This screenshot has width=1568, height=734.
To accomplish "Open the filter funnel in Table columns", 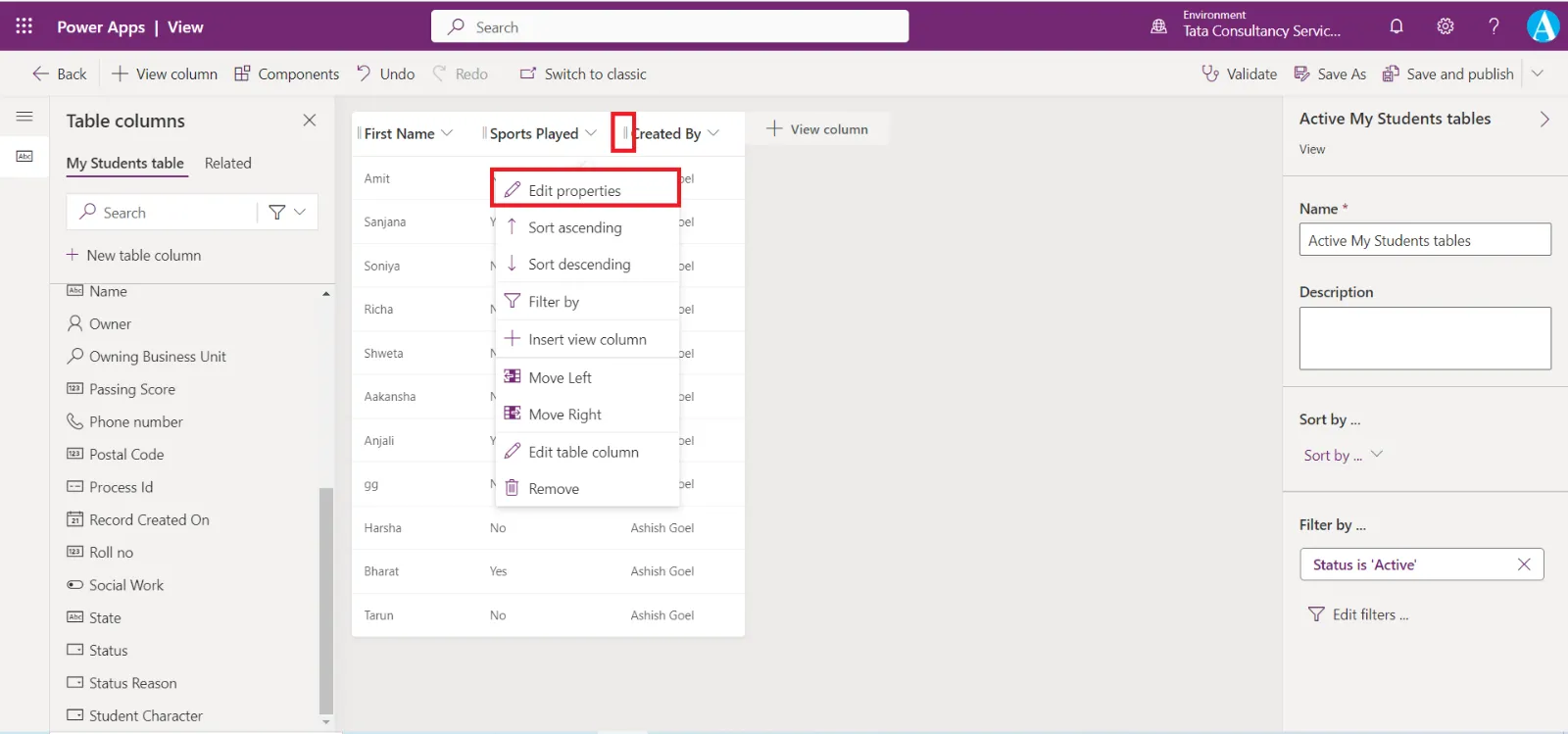I will (277, 212).
